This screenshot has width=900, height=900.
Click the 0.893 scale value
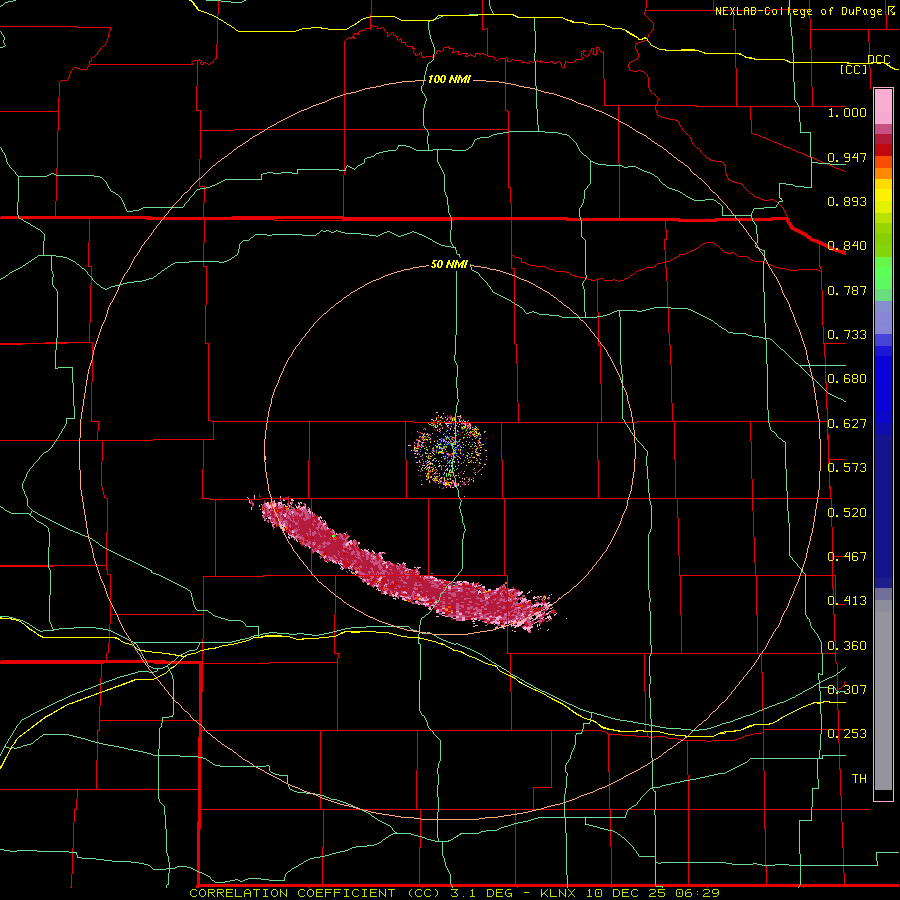847,201
